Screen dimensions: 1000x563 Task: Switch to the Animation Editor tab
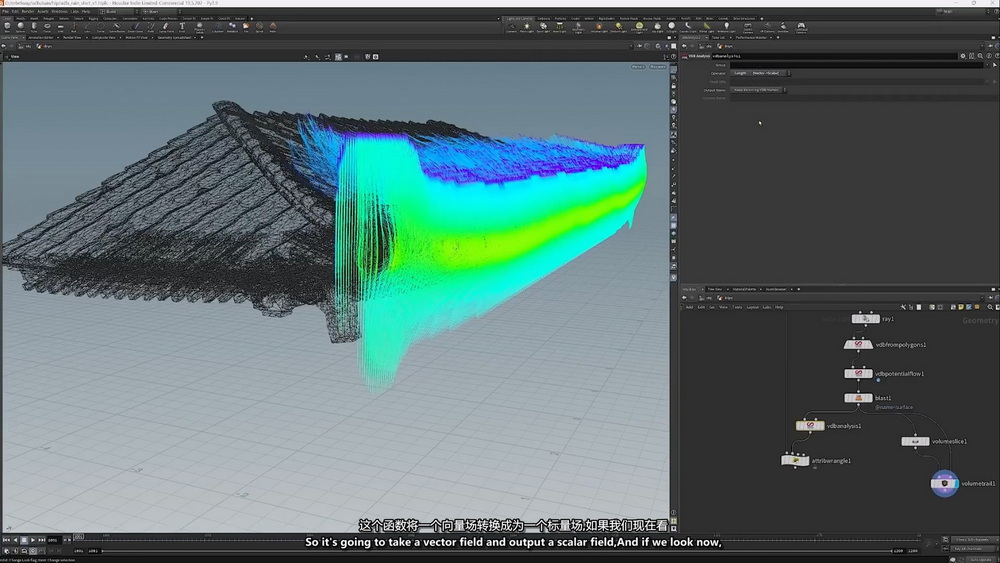(41, 38)
